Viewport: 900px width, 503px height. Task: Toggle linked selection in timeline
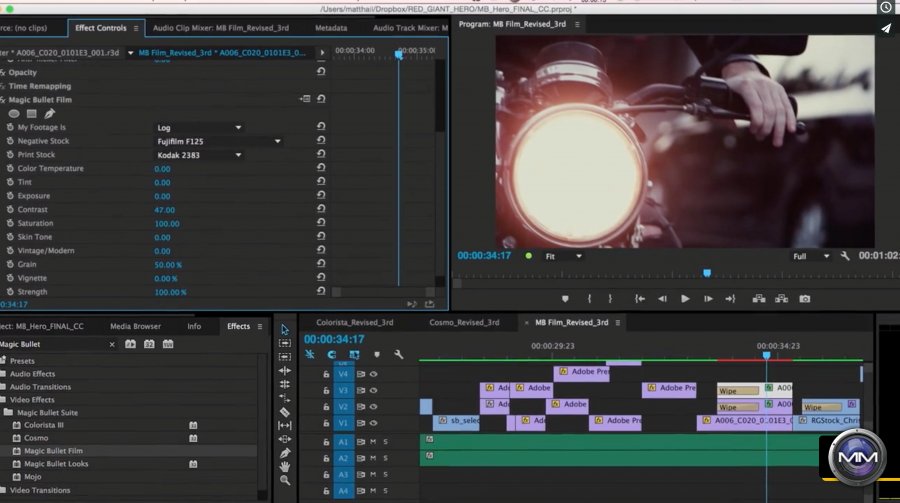(x=354, y=355)
